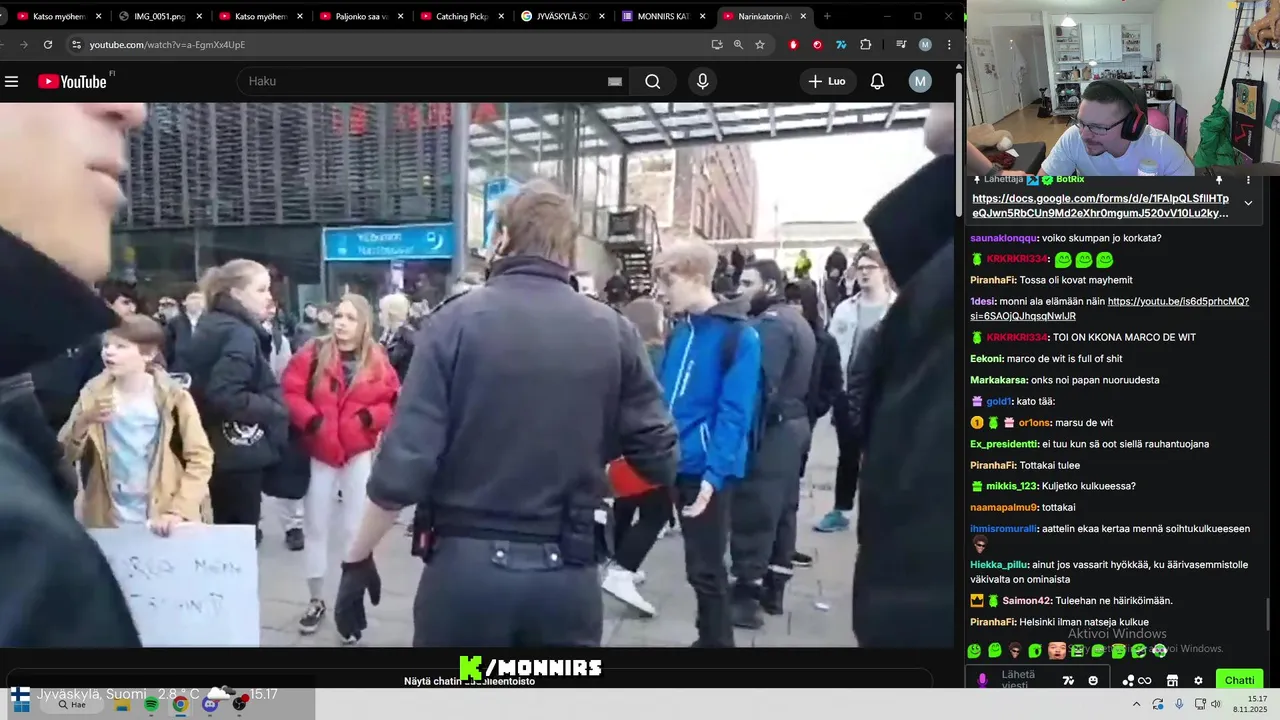Click username Hiekka_pillu in chat
Viewport: 1280px width, 720px height.
(x=999, y=565)
